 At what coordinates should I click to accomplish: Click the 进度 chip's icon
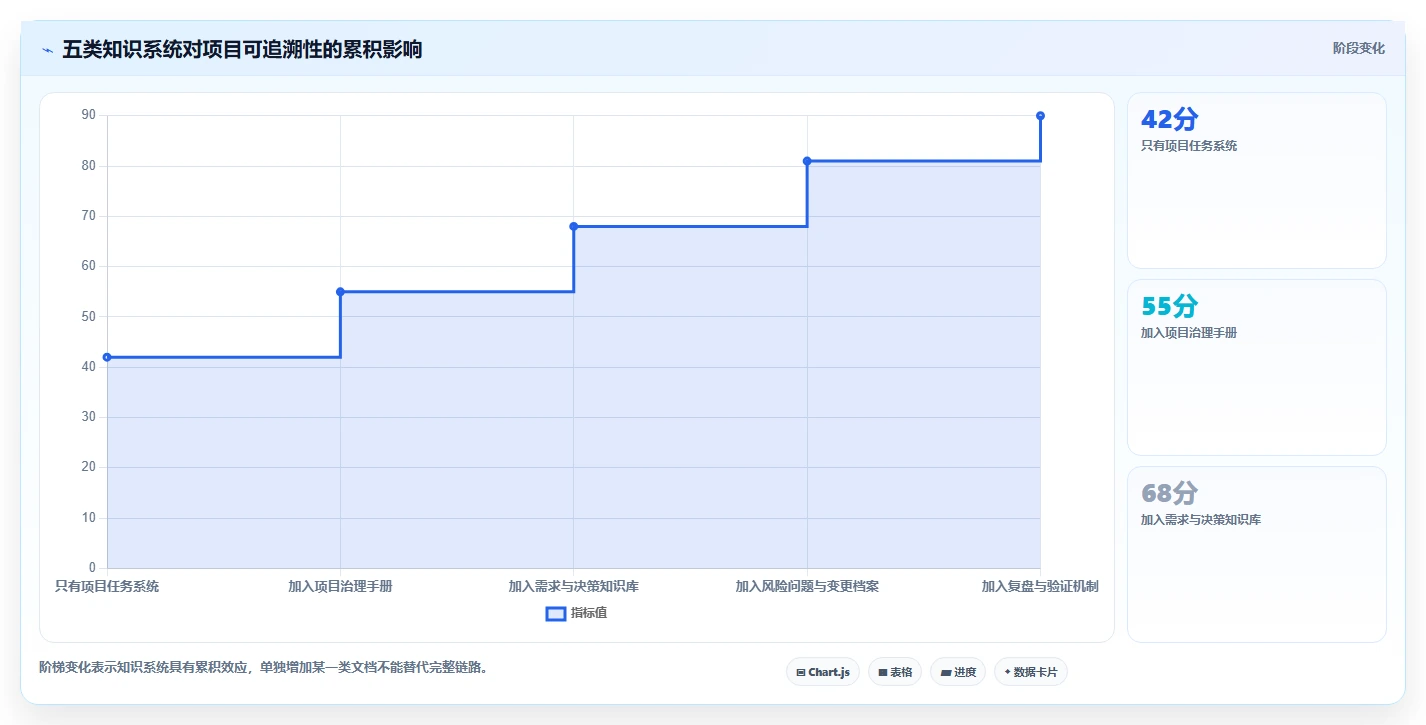click(946, 673)
